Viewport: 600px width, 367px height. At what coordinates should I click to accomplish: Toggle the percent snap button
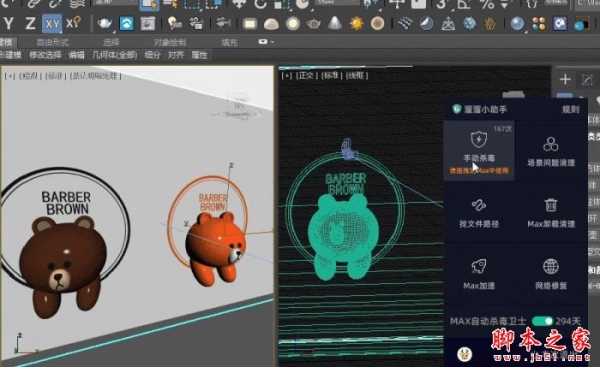487,4
